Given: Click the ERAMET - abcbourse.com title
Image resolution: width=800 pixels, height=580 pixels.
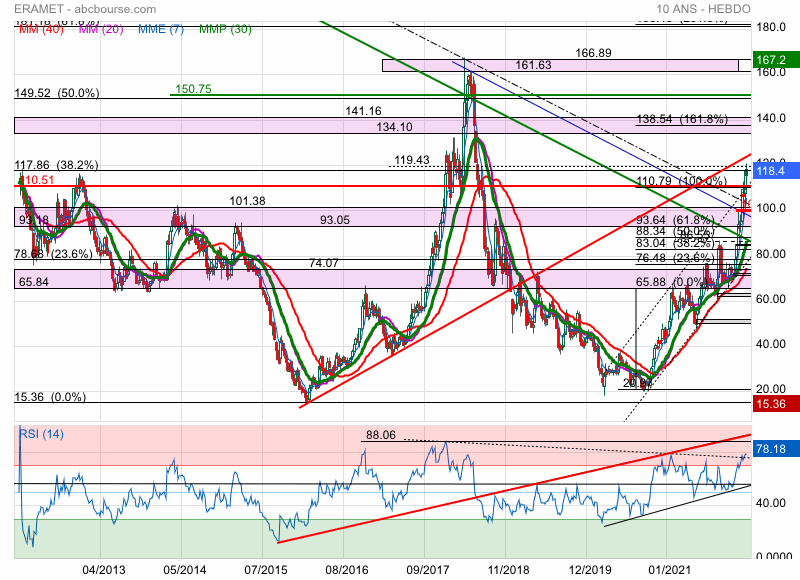Looking at the screenshot, I should [x=85, y=9].
